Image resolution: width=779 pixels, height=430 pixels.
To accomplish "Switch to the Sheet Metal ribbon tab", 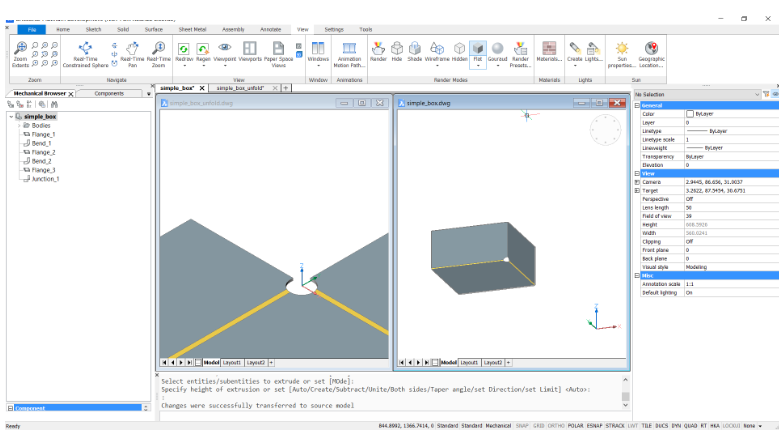I will pos(190,30).
